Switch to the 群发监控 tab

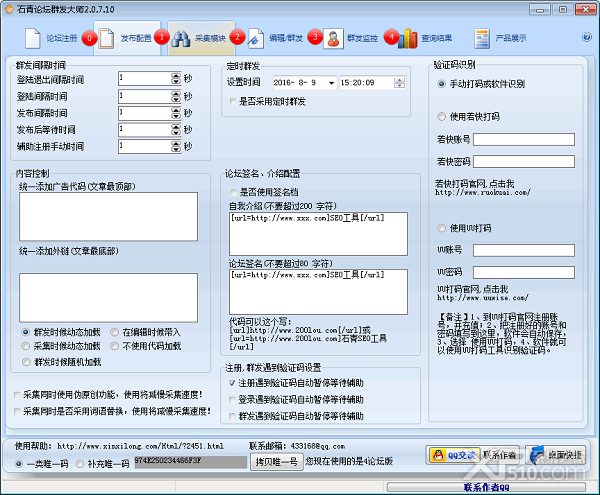click(362, 38)
